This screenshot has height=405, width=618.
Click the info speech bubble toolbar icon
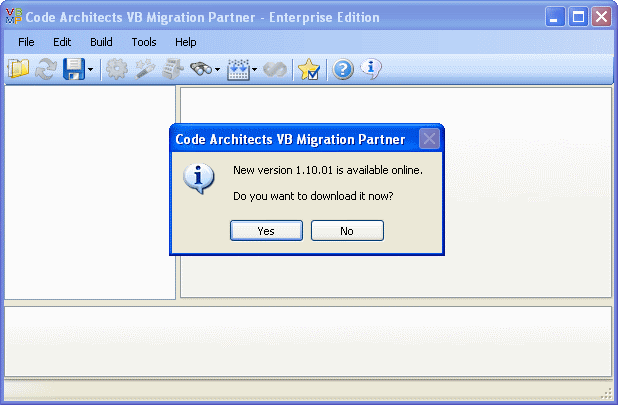point(371,69)
